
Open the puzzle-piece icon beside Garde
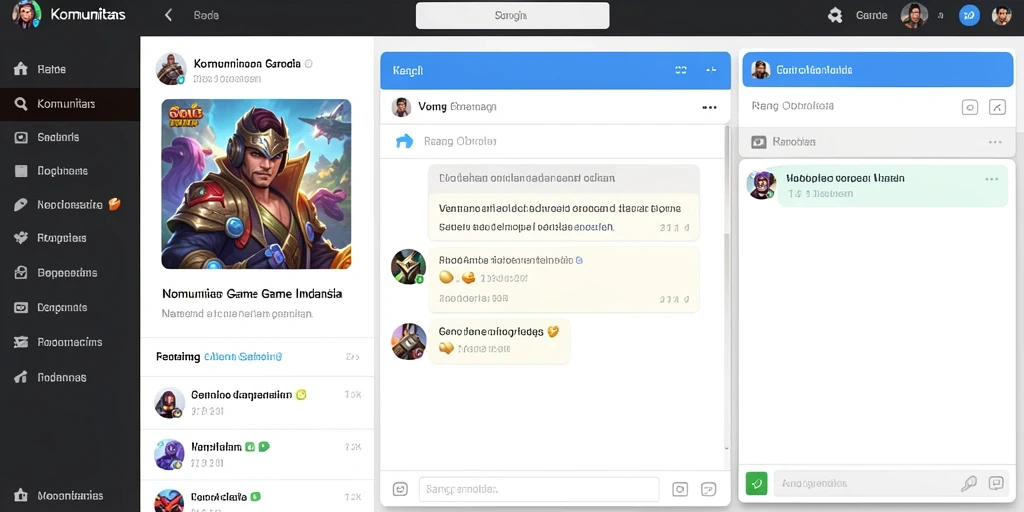click(x=835, y=15)
